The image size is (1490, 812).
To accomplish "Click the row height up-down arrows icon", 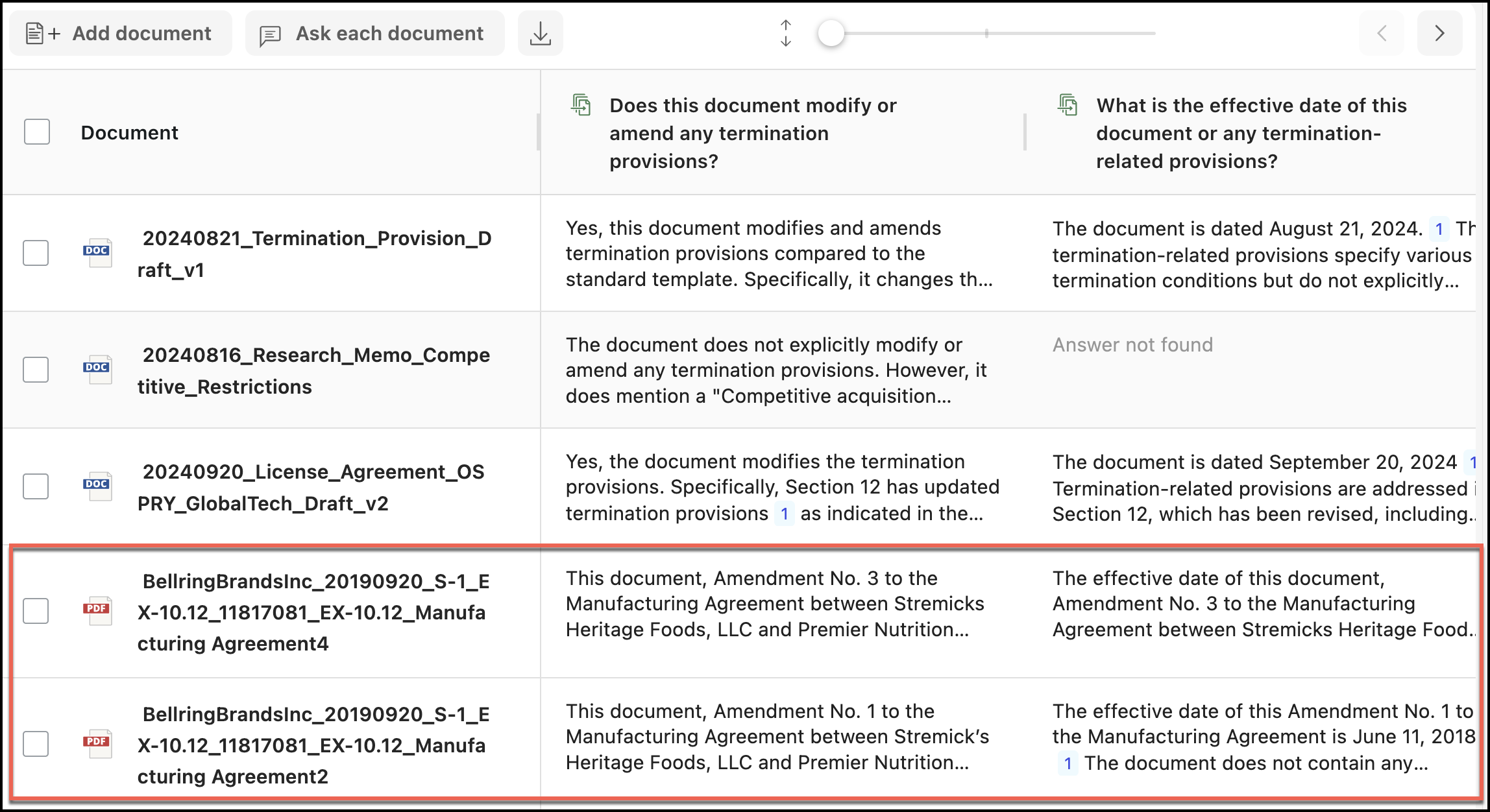I will [785, 33].
